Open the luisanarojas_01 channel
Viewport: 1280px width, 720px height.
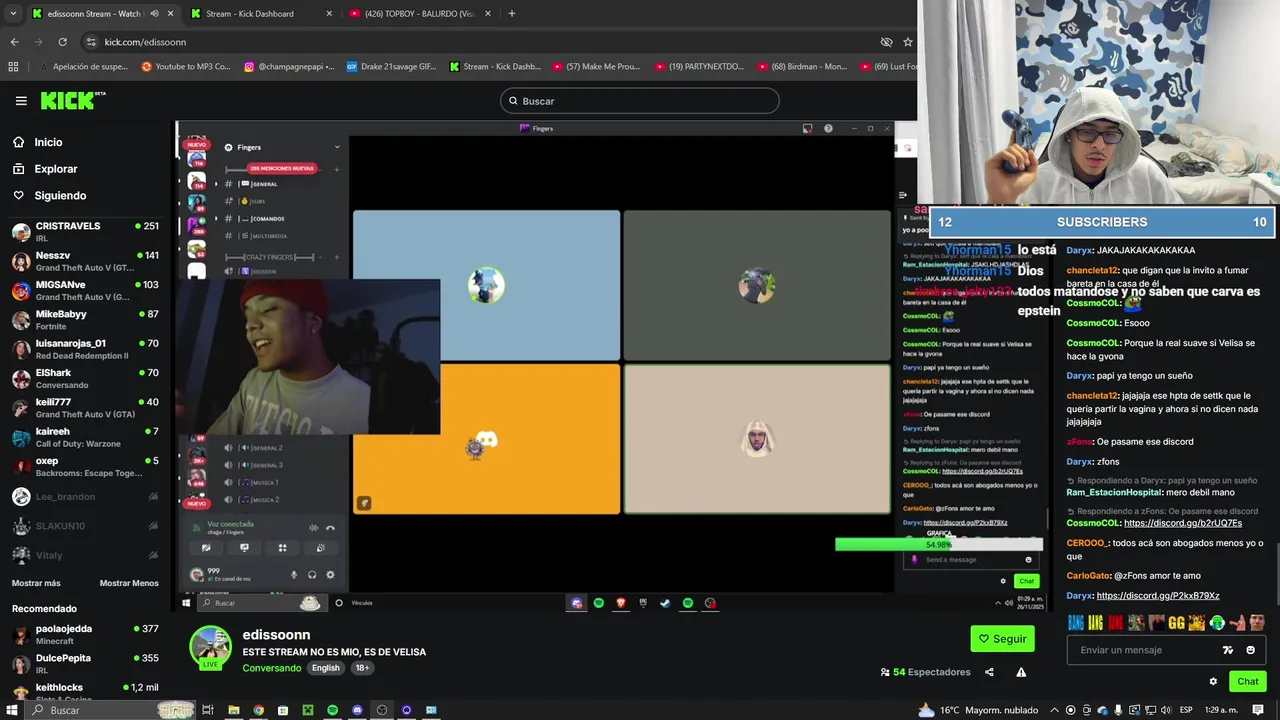pos(85,349)
